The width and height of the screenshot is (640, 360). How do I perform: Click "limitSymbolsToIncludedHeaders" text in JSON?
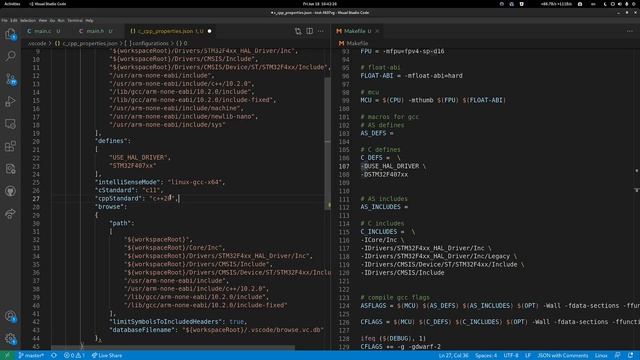click(x=167, y=322)
